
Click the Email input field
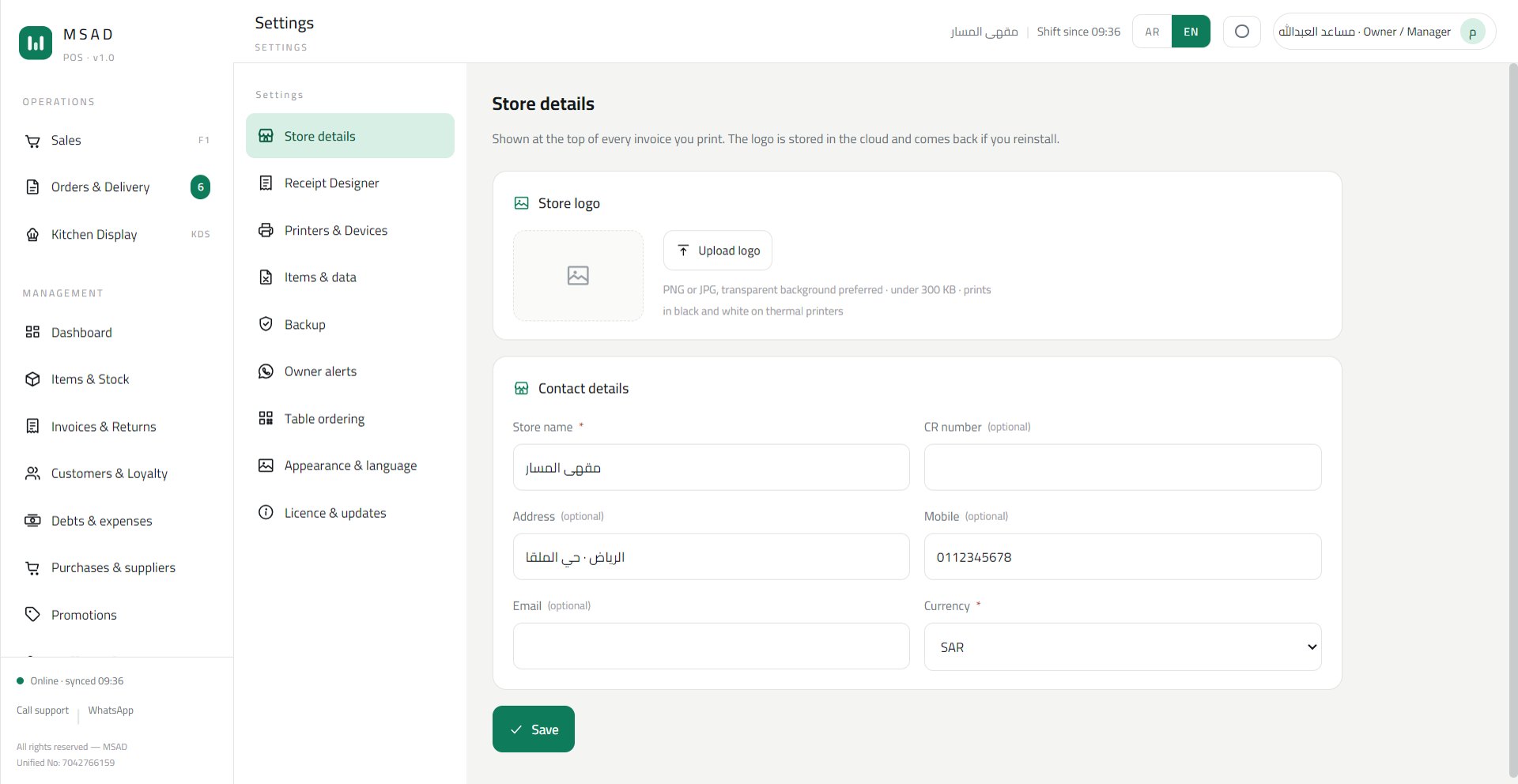coord(712,646)
